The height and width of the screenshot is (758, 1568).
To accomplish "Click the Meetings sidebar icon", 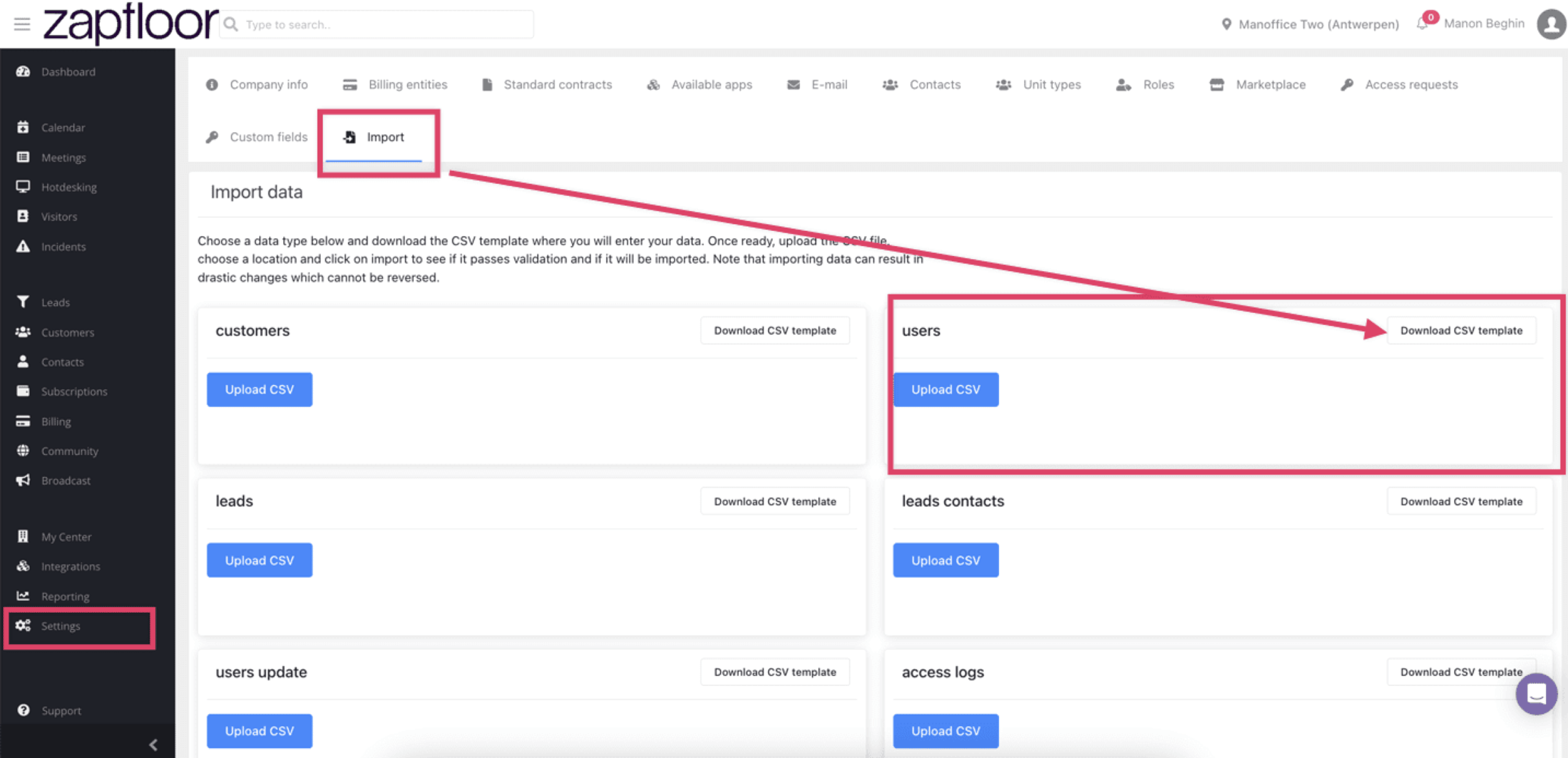I will click(23, 157).
